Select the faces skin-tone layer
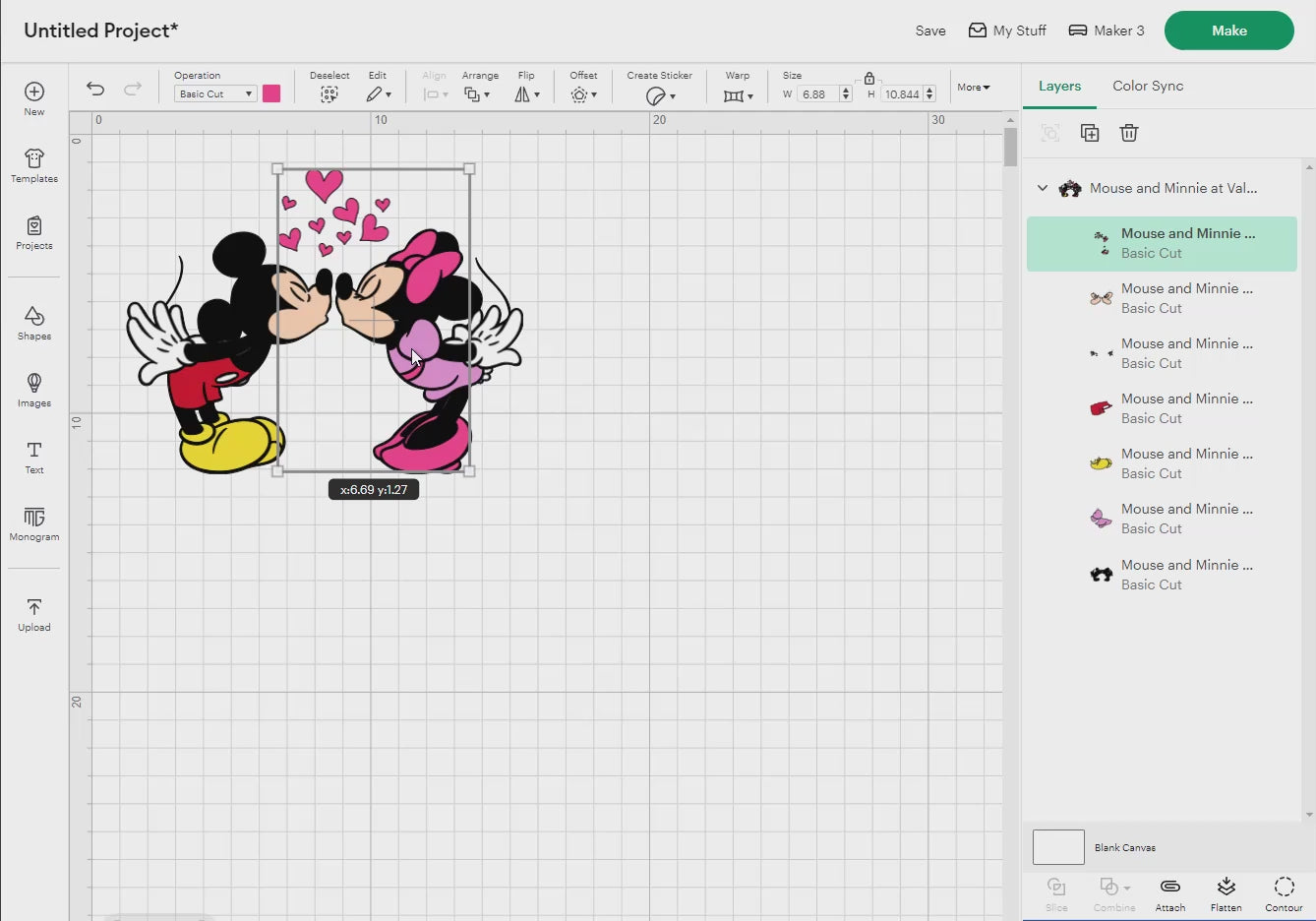The height and width of the screenshot is (921, 1316). coord(1162,298)
